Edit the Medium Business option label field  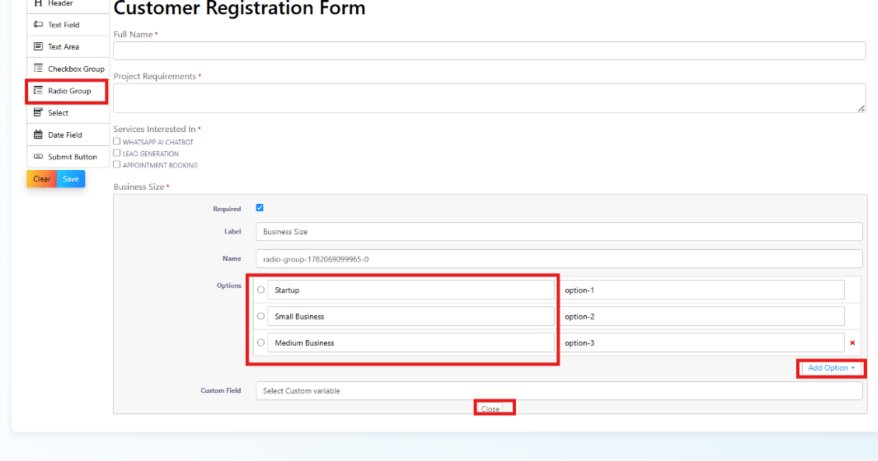click(411, 343)
